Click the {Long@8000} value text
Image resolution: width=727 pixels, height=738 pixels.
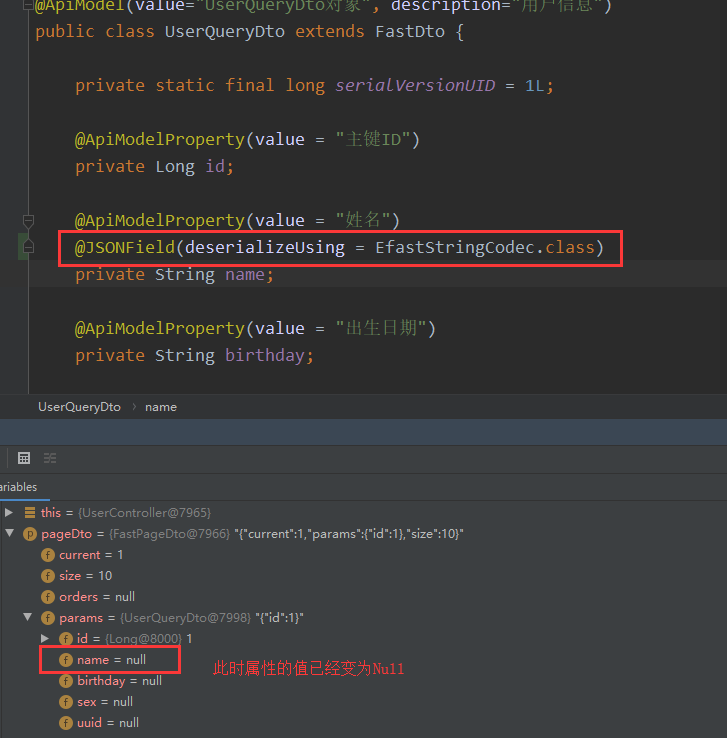click(x=144, y=639)
